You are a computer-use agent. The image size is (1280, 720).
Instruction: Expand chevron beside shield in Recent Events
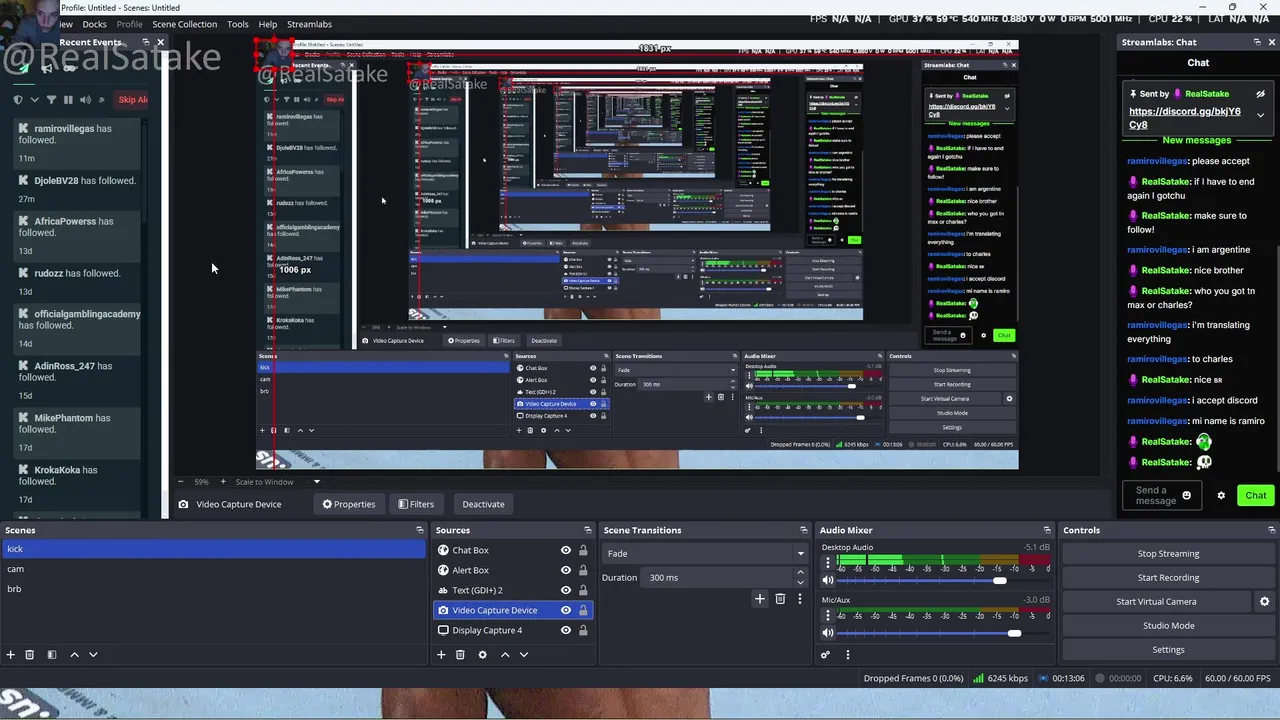(35, 99)
